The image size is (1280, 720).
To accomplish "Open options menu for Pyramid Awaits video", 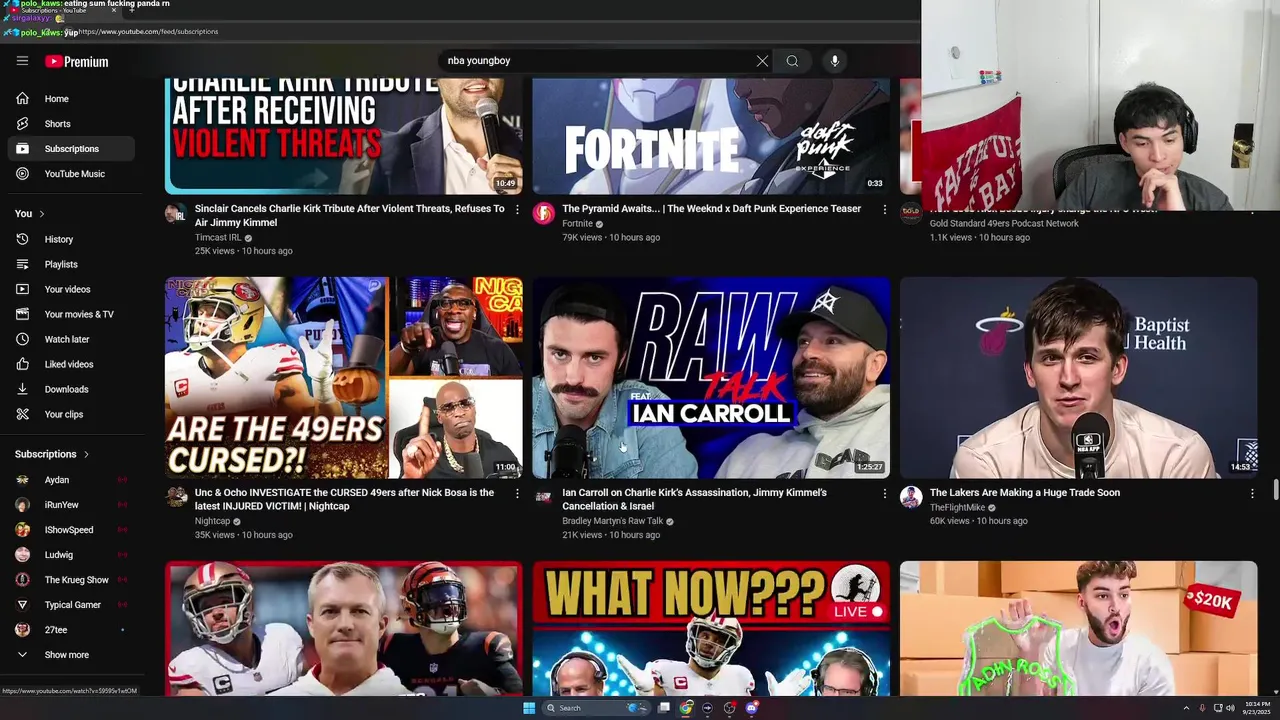I will pyautogui.click(x=884, y=210).
